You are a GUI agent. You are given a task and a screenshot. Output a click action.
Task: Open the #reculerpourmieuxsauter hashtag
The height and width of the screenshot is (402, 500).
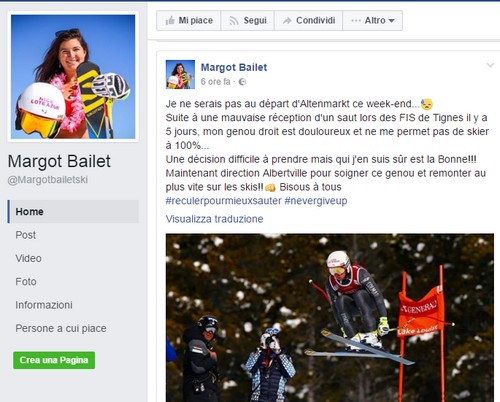(224, 201)
